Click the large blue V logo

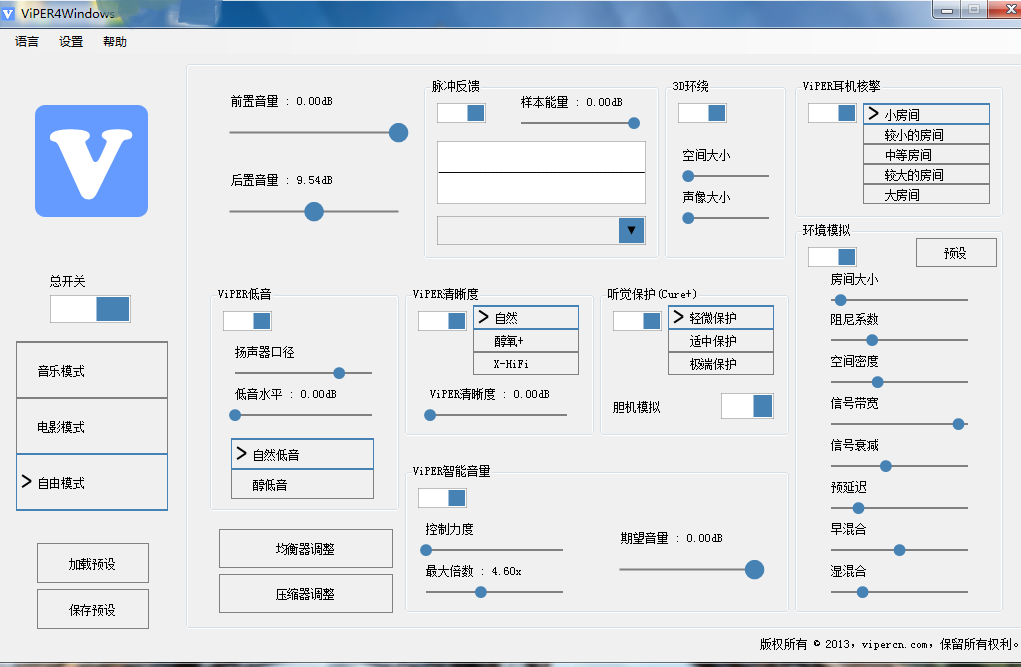coord(91,161)
